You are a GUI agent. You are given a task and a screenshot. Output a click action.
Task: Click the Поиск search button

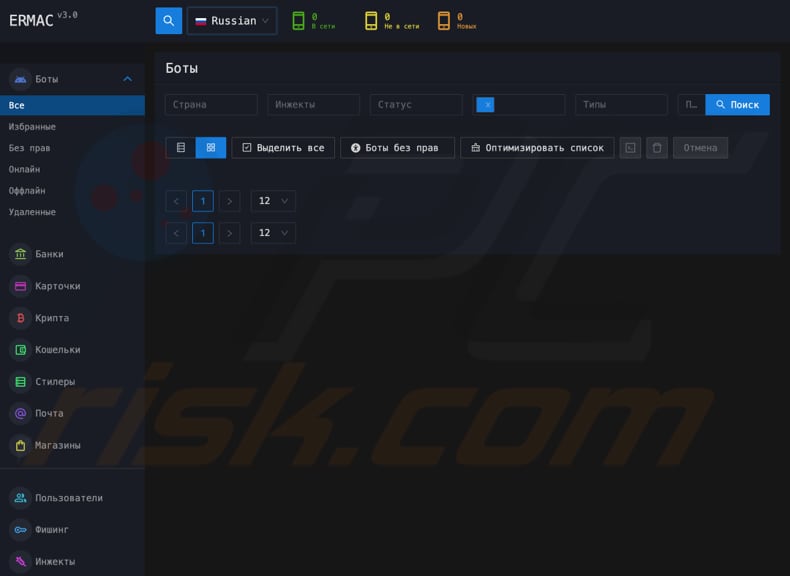point(737,105)
